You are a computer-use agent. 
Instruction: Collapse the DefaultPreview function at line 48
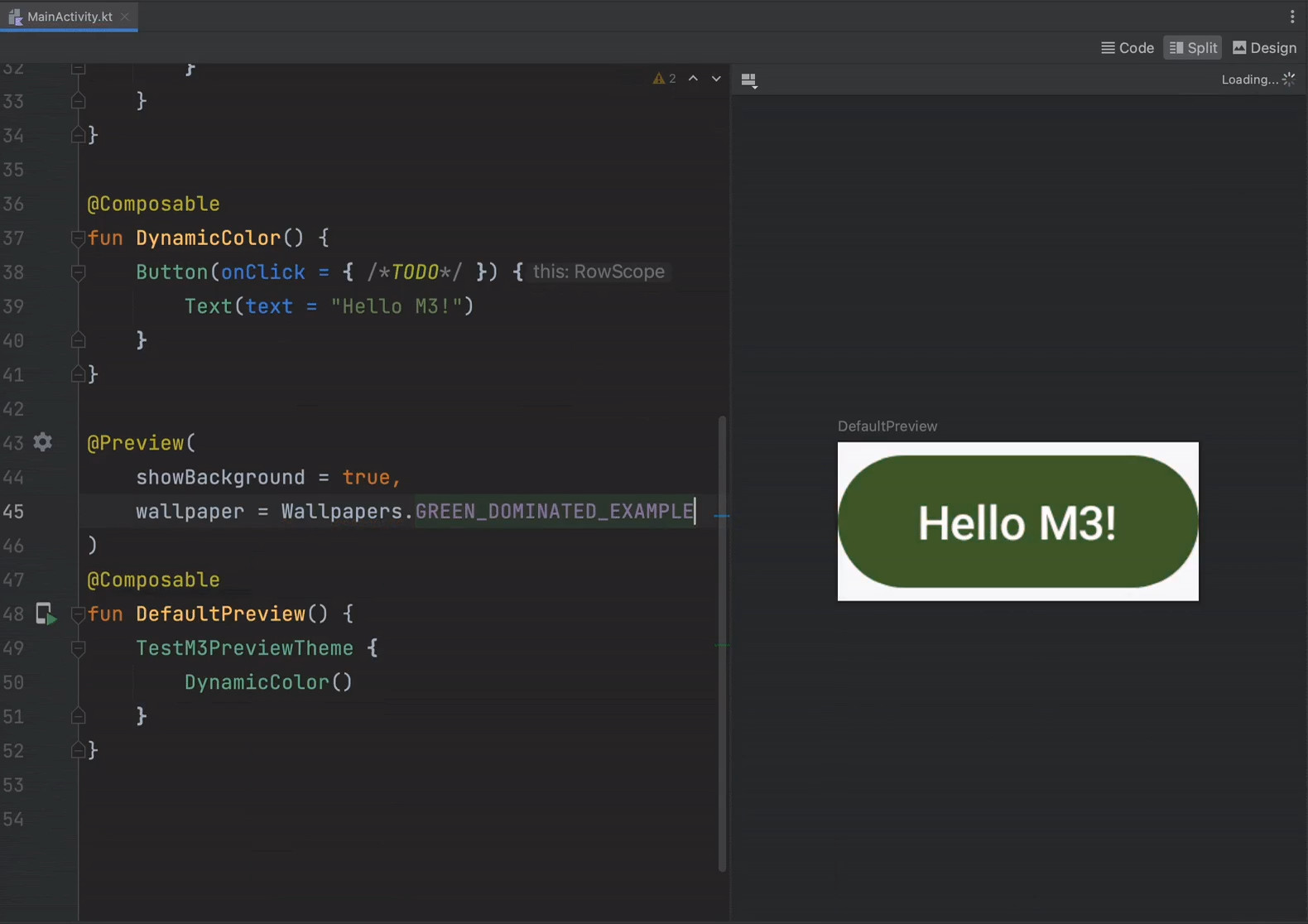pyautogui.click(x=78, y=614)
